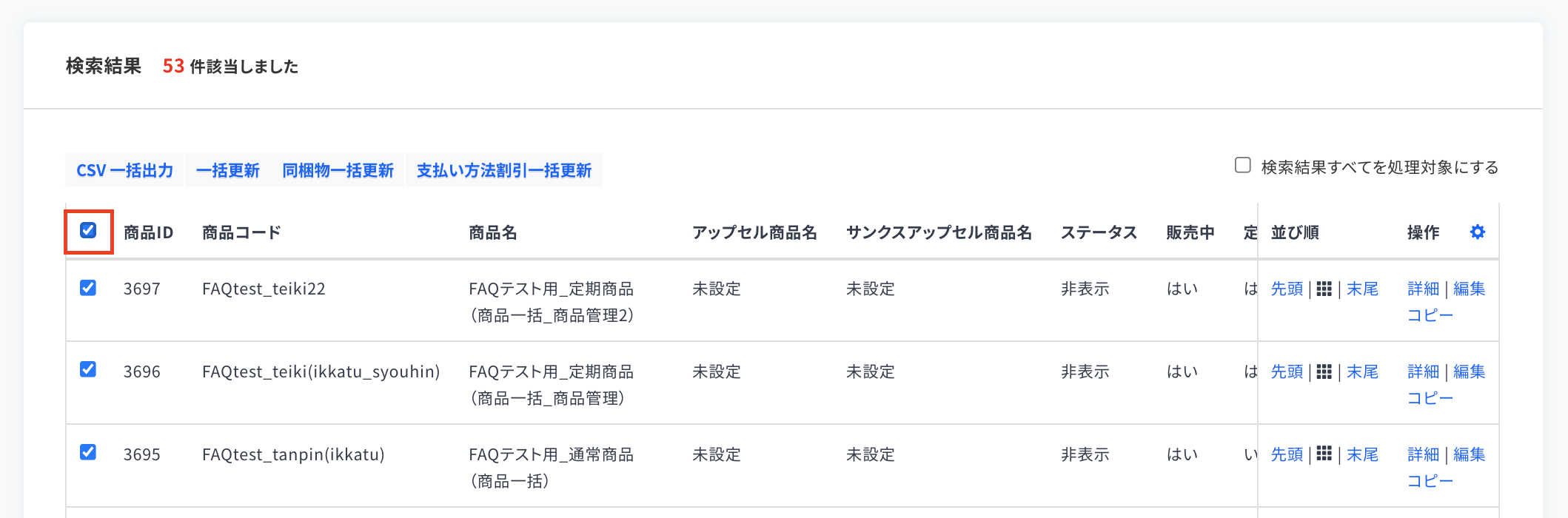Click the sort grid icon for product 3696

coord(1324,371)
